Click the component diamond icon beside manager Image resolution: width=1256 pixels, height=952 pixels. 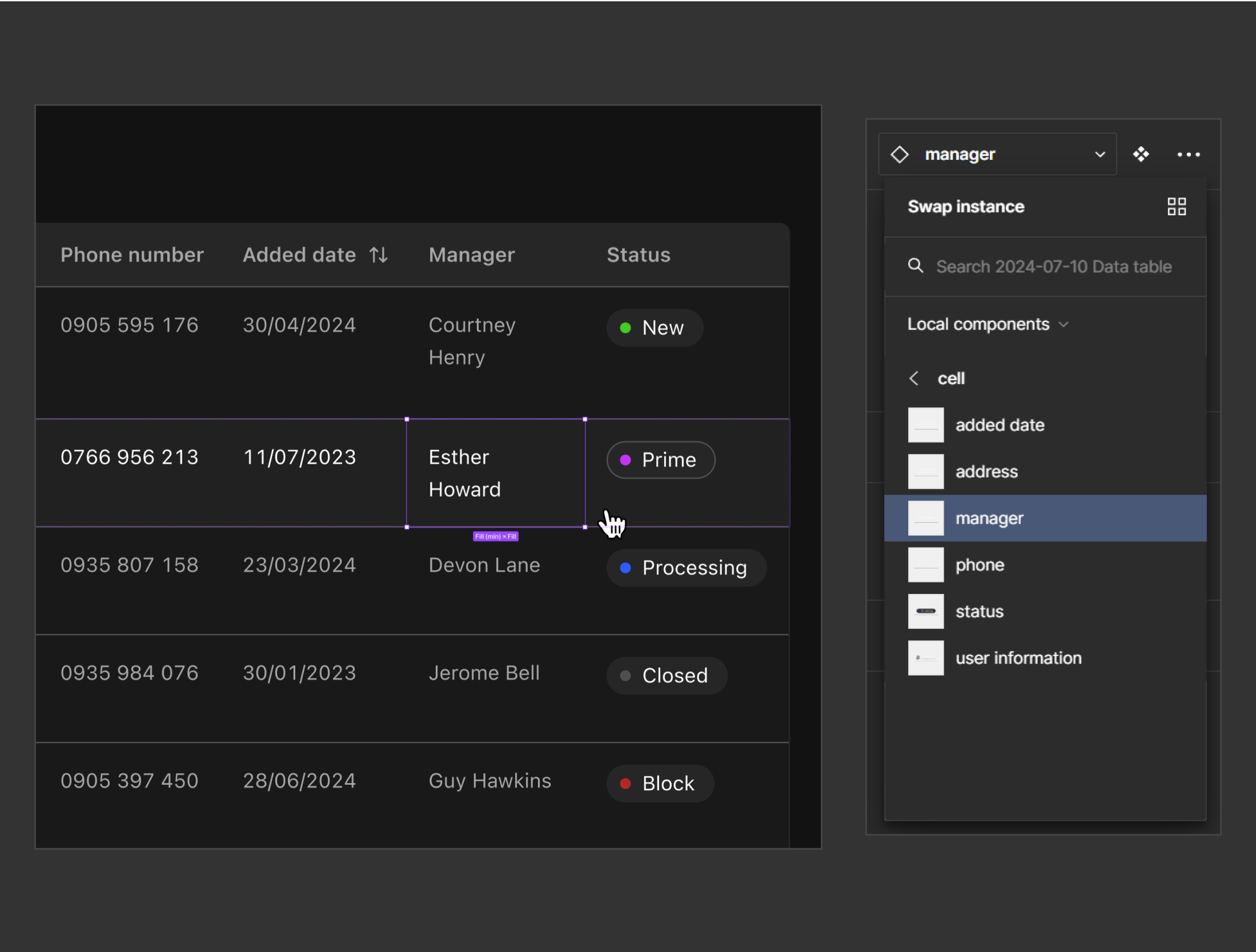(x=900, y=154)
